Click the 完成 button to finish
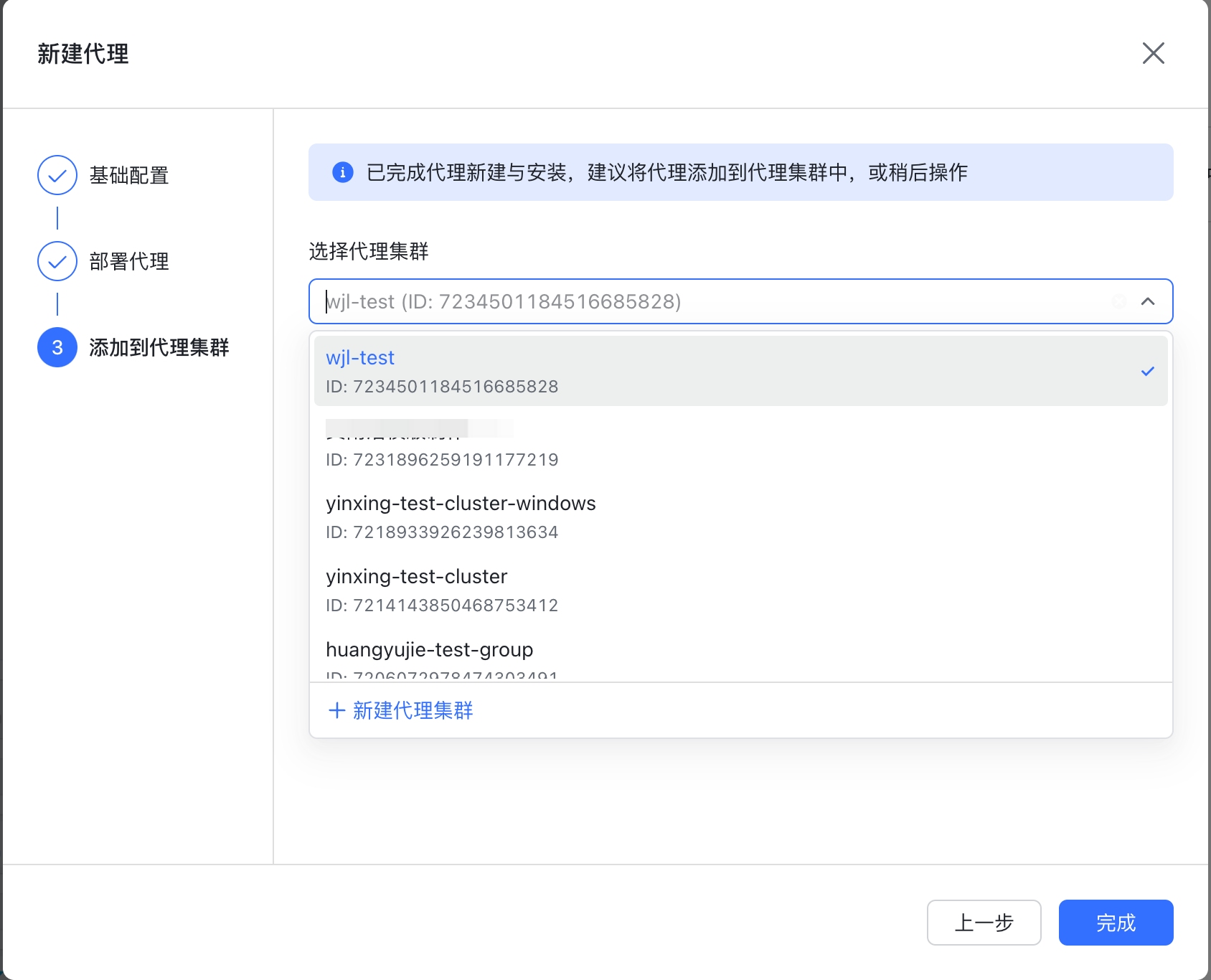The image size is (1211, 980). 1116,923
